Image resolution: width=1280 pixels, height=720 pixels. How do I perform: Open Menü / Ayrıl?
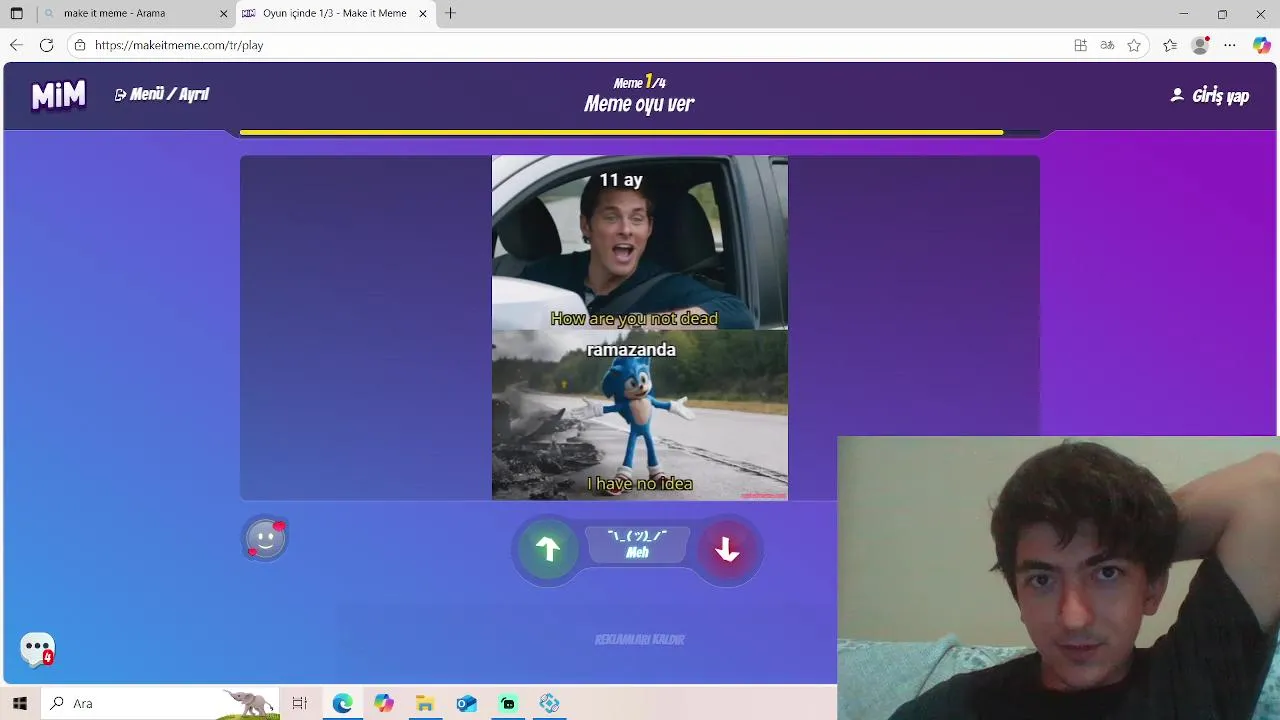(x=162, y=94)
